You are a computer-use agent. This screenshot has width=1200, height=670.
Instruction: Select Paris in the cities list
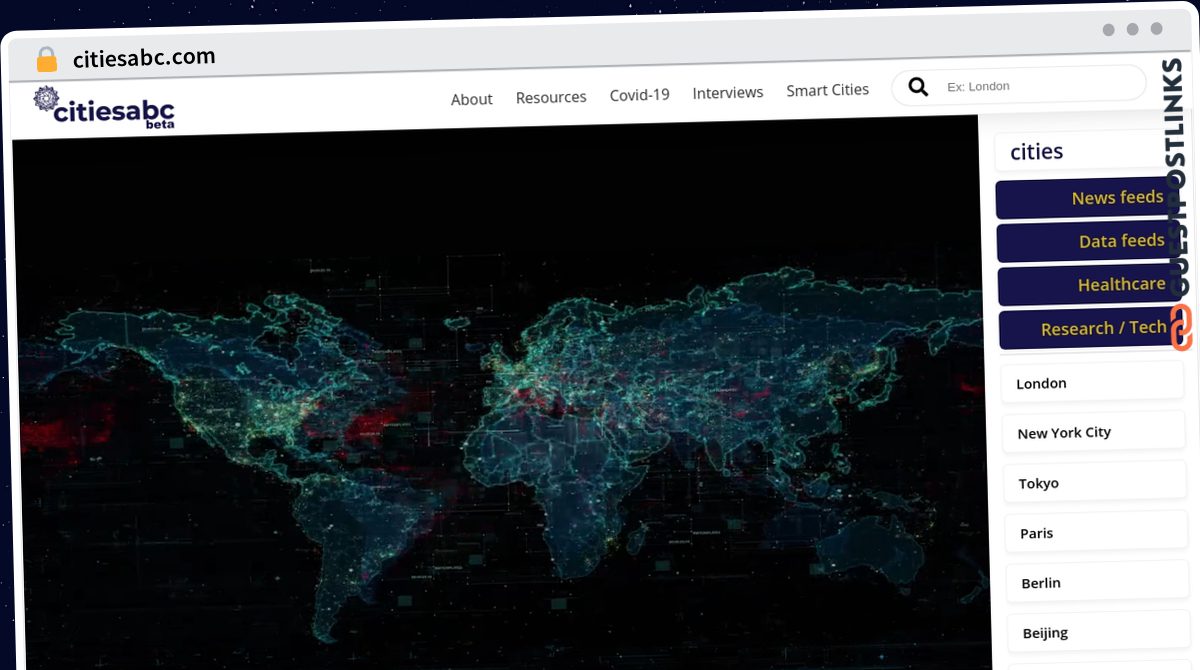1096,533
